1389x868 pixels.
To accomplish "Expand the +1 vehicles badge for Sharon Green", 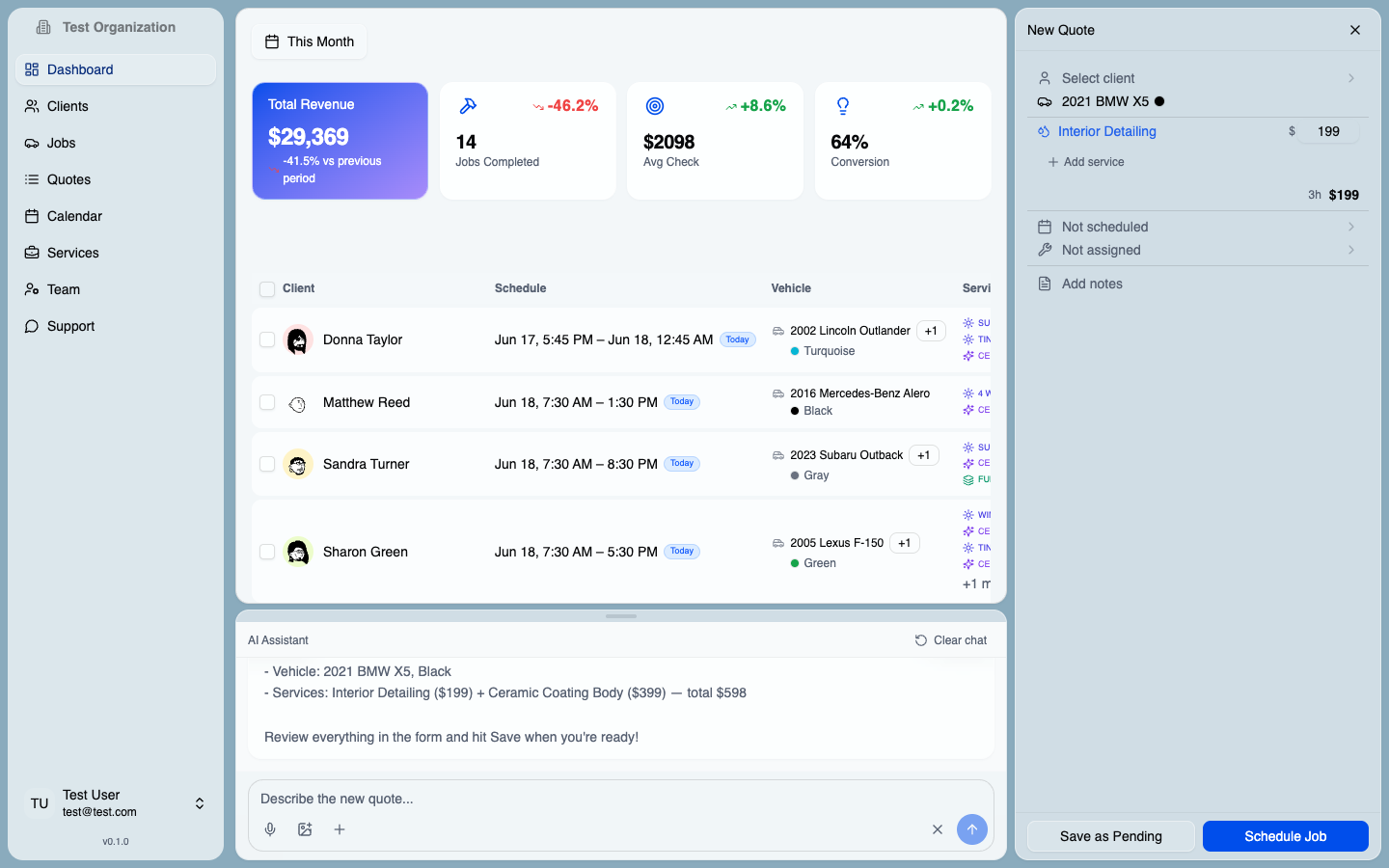I will tap(905, 543).
